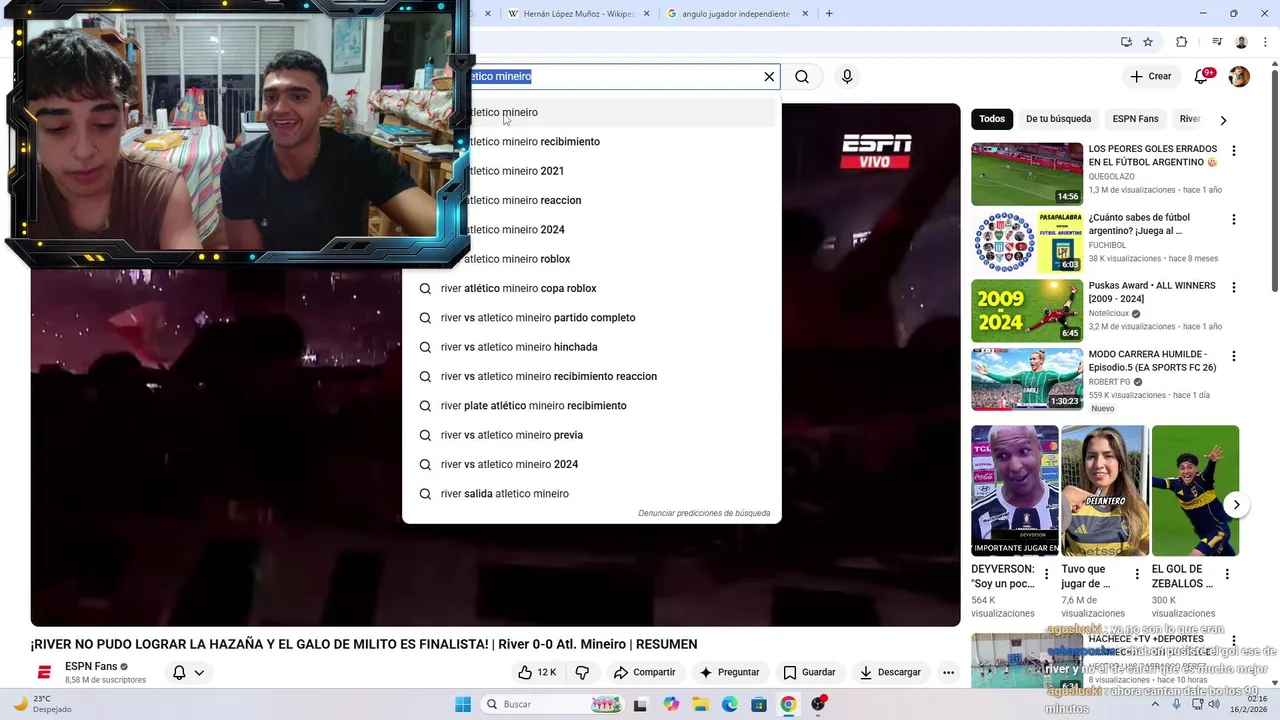Open options for 'Tuvo que jugar de' Short

1137,574
